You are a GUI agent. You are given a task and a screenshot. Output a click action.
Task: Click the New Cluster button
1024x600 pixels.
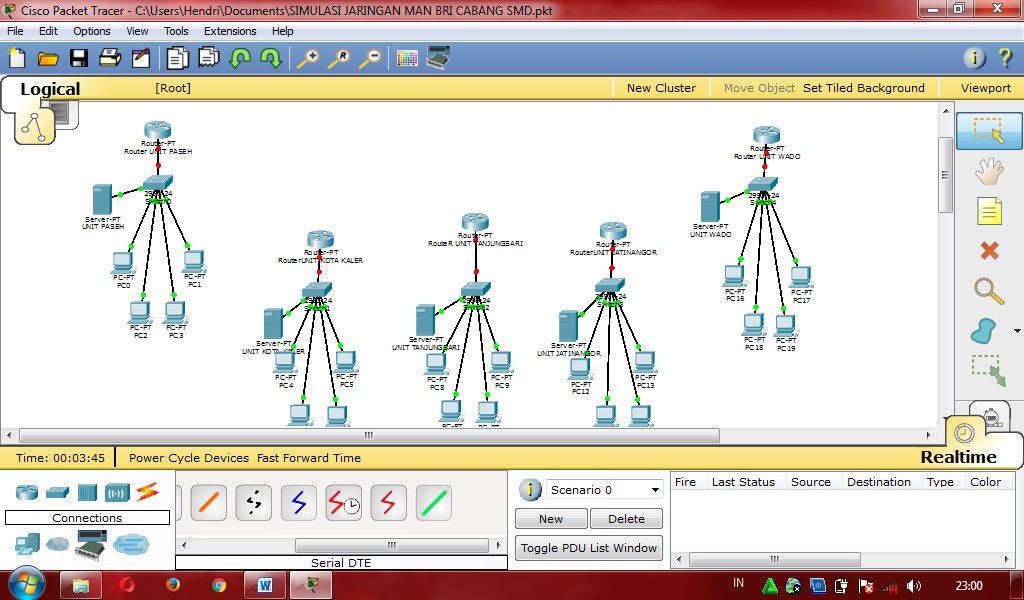661,87
